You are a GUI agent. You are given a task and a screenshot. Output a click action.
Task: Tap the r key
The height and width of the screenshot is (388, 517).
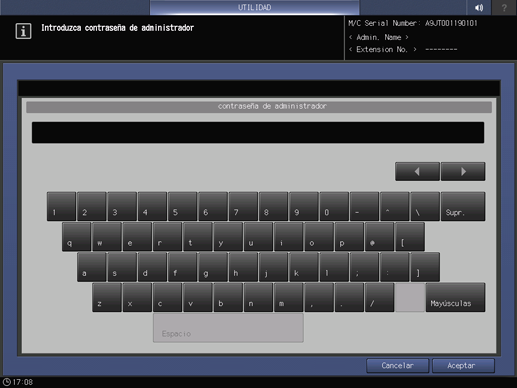pos(167,237)
